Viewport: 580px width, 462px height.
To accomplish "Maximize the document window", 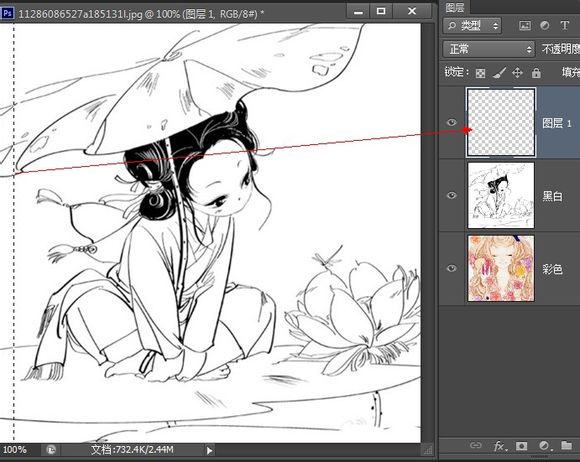I will tap(381, 12).
